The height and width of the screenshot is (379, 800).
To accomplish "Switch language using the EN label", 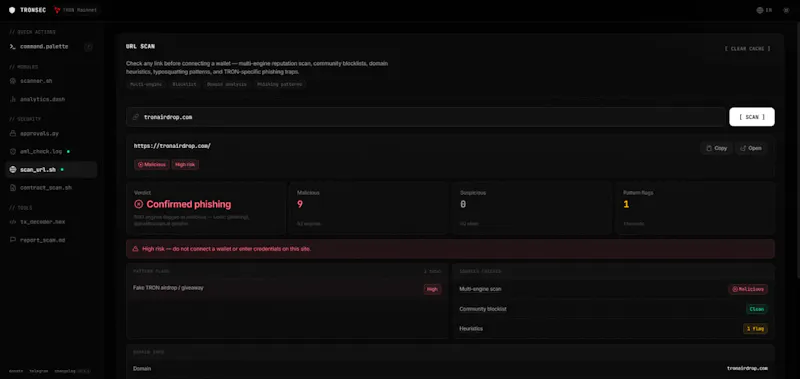I will pos(769,10).
